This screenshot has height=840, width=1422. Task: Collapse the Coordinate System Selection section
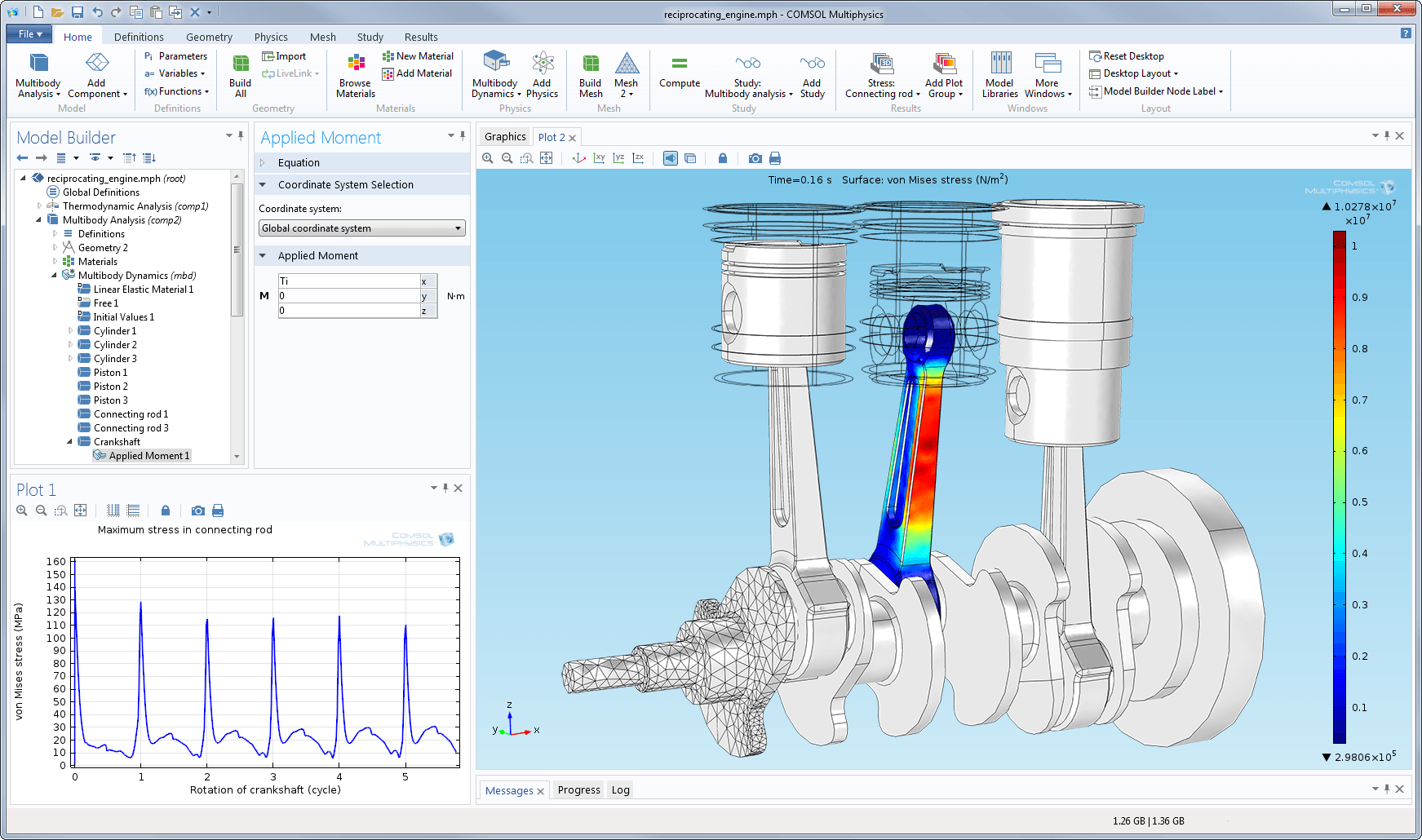(263, 185)
